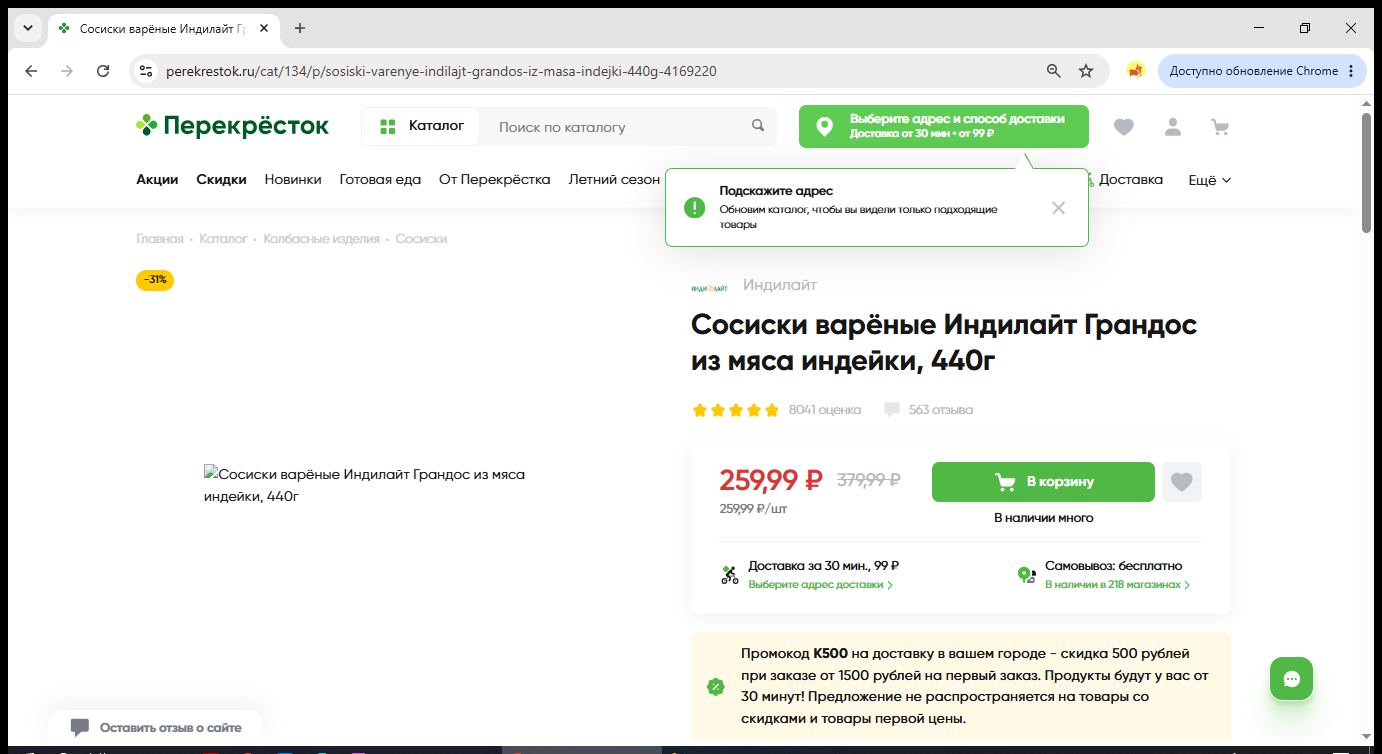Open the chat support floating button

click(x=1291, y=679)
